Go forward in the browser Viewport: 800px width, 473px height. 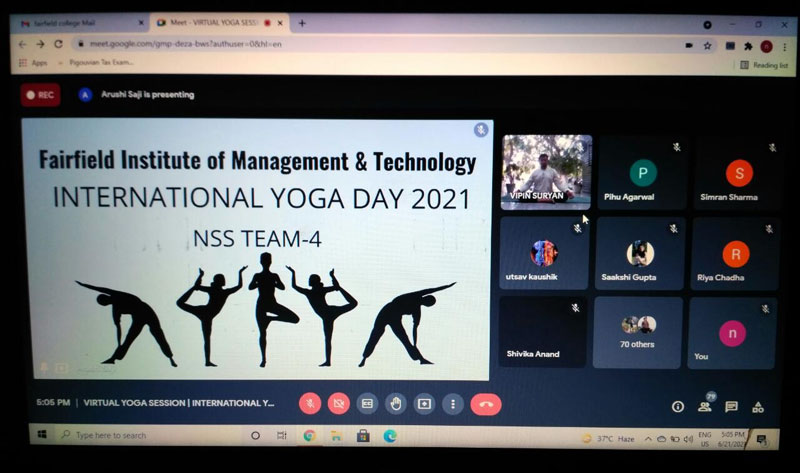pos(41,44)
